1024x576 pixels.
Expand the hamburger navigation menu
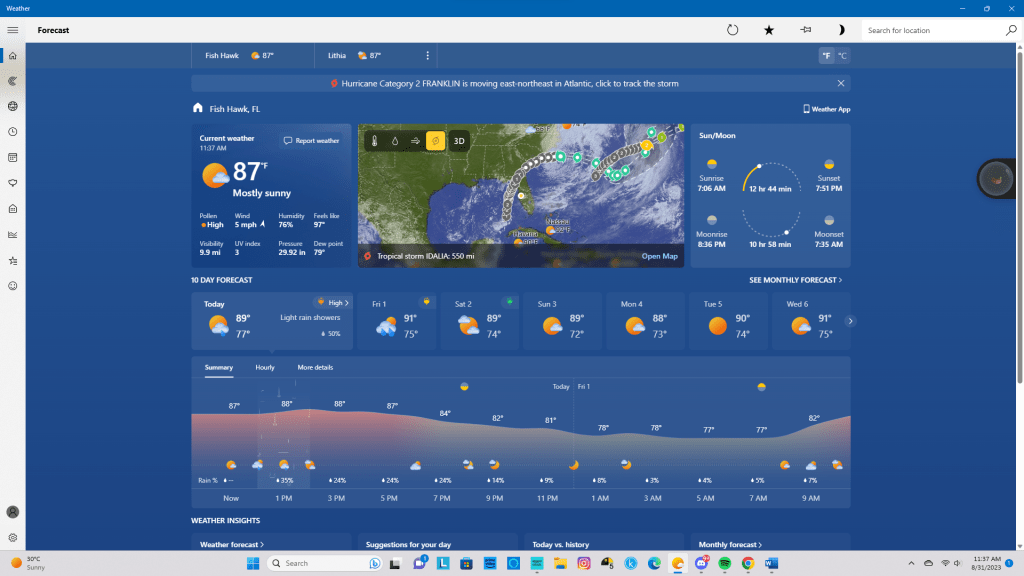(12, 30)
